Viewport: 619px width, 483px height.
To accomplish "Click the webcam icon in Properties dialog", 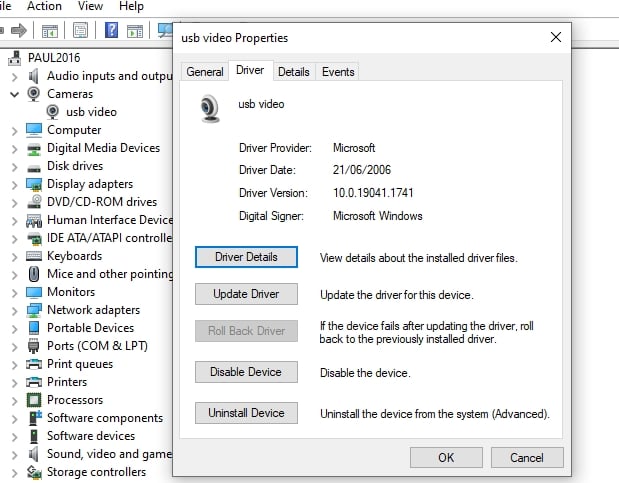I will (x=209, y=109).
